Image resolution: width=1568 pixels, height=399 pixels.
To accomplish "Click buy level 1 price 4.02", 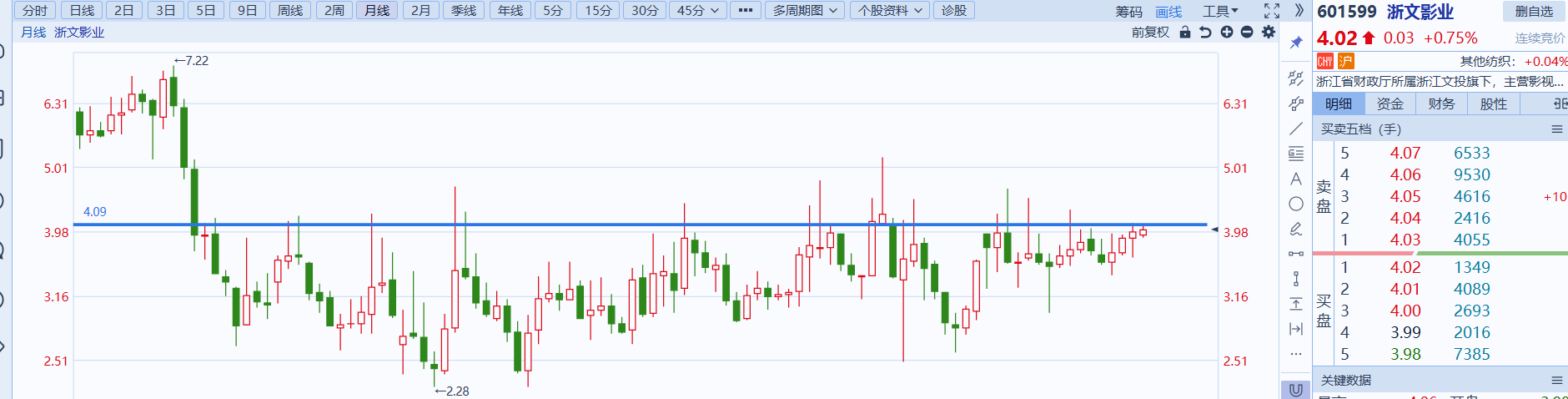I will 1405,267.
